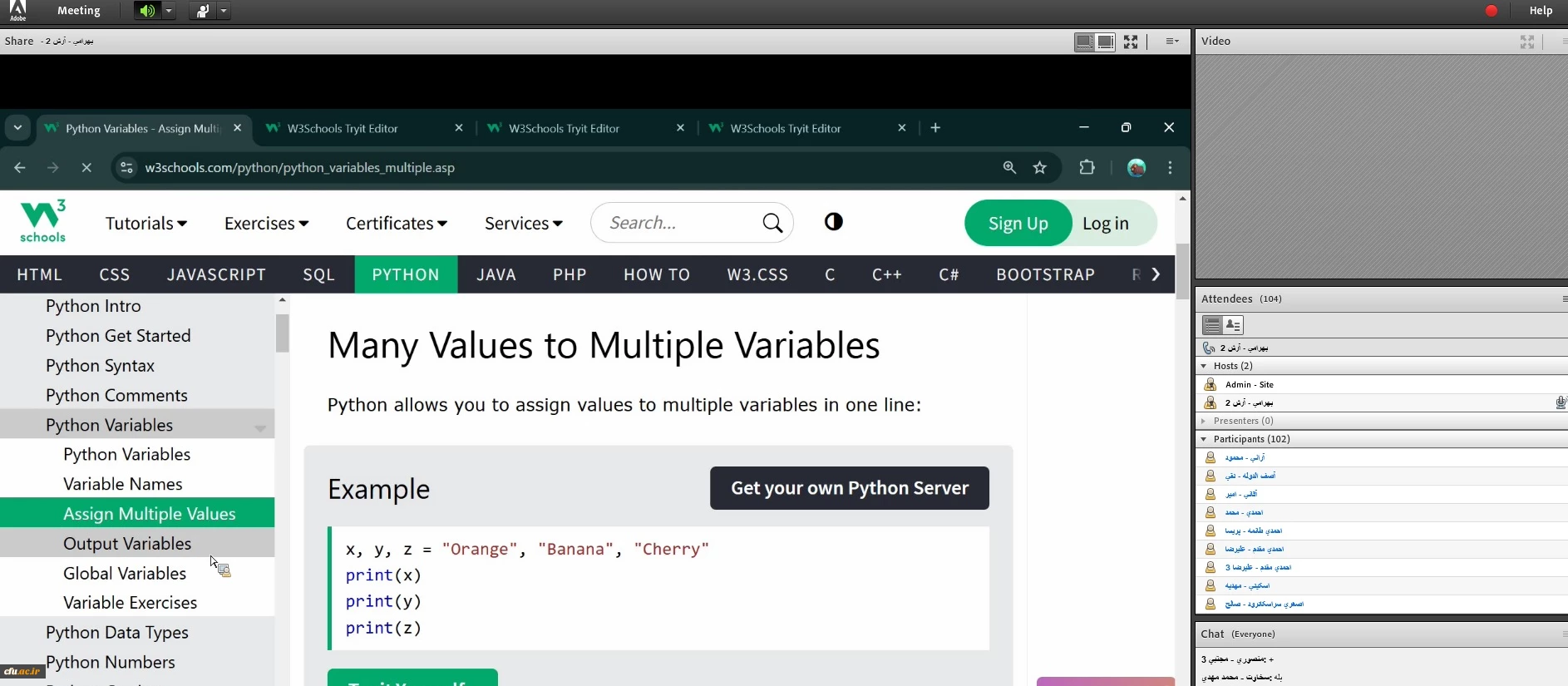Collapse the Hosts group in Attendees
This screenshot has height=686, width=1568.
1204,366
